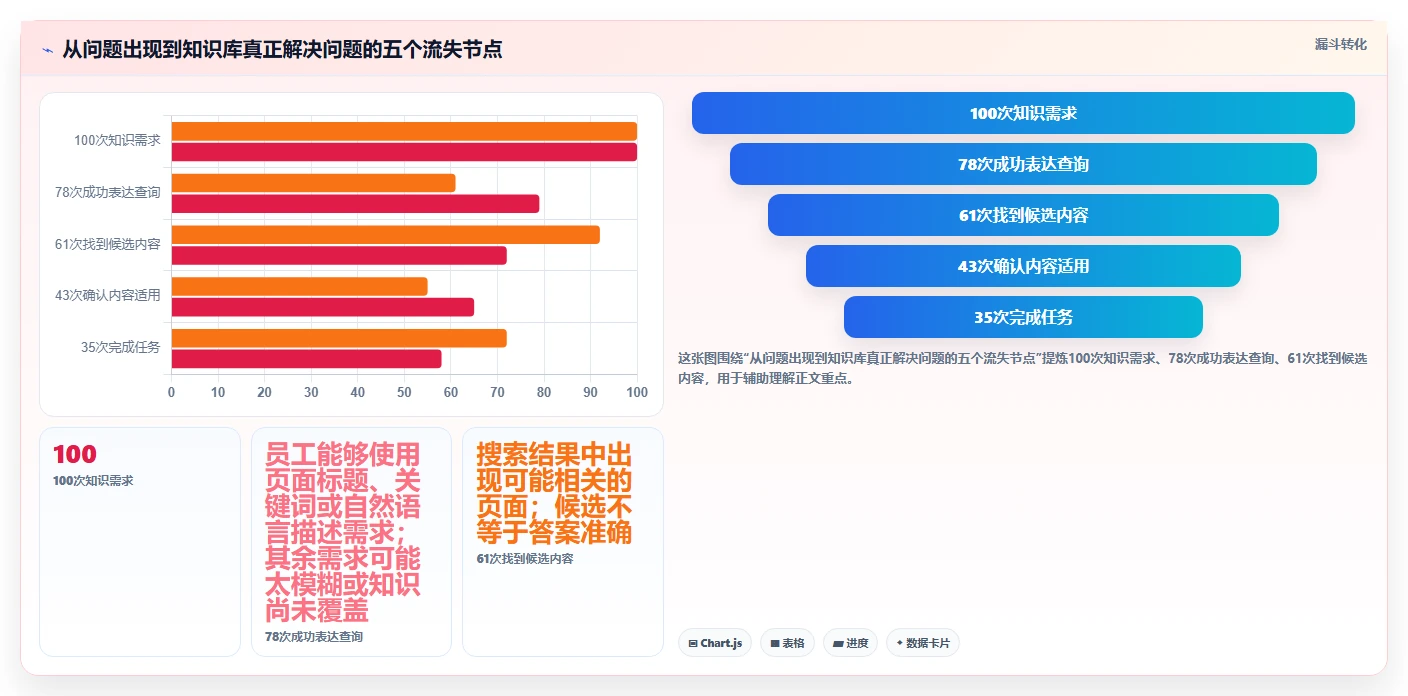Select the 数据卡片 chip label

coord(927,644)
